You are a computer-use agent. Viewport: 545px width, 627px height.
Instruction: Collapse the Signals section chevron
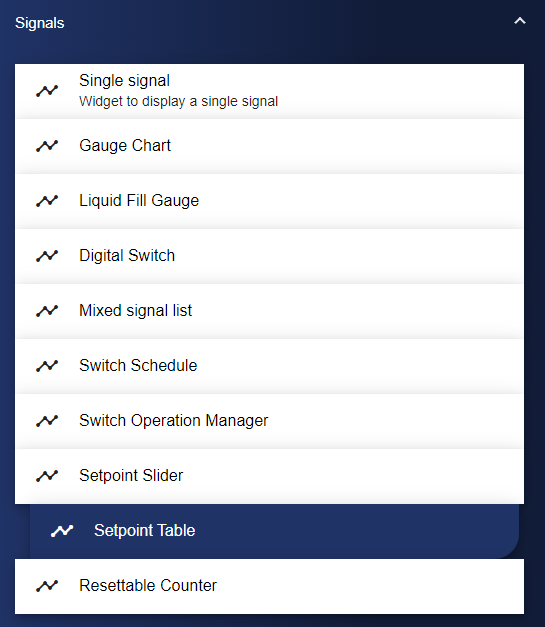point(519,21)
